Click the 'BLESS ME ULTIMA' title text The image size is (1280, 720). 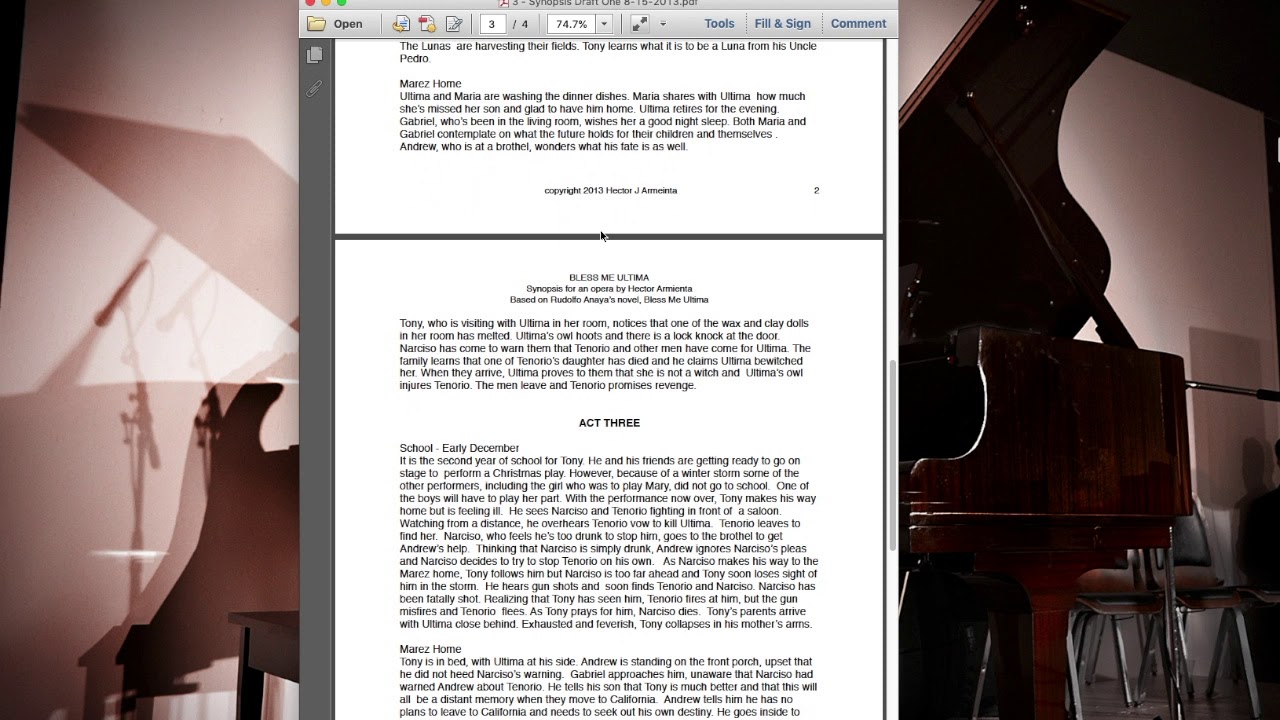coord(609,278)
